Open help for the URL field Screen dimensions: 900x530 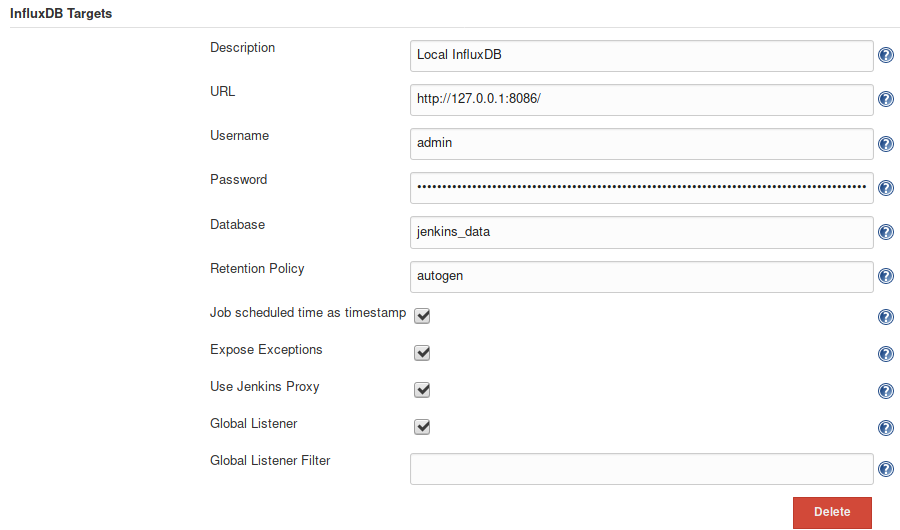point(886,99)
